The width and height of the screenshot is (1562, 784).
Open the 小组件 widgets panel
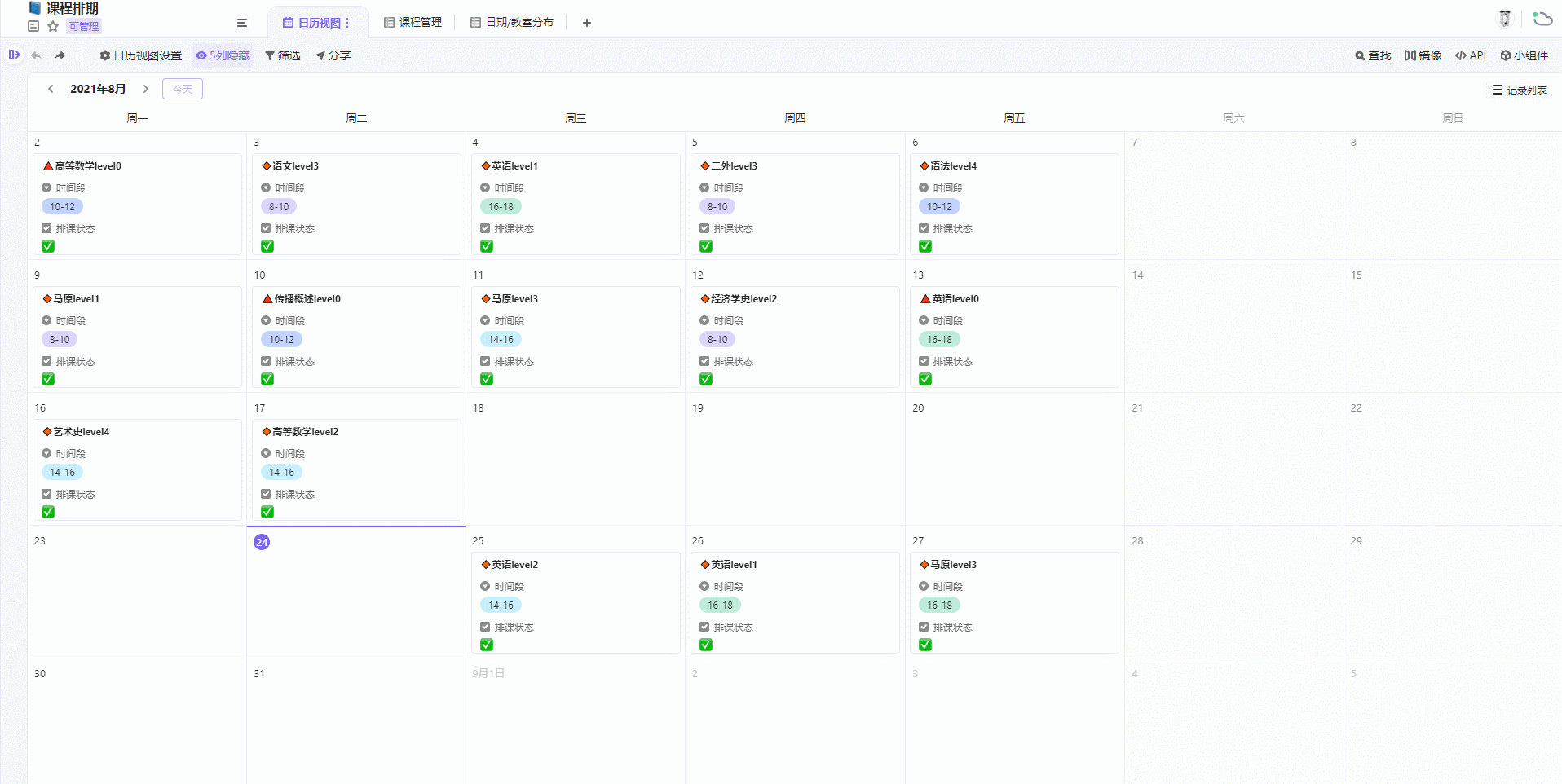tap(1524, 55)
